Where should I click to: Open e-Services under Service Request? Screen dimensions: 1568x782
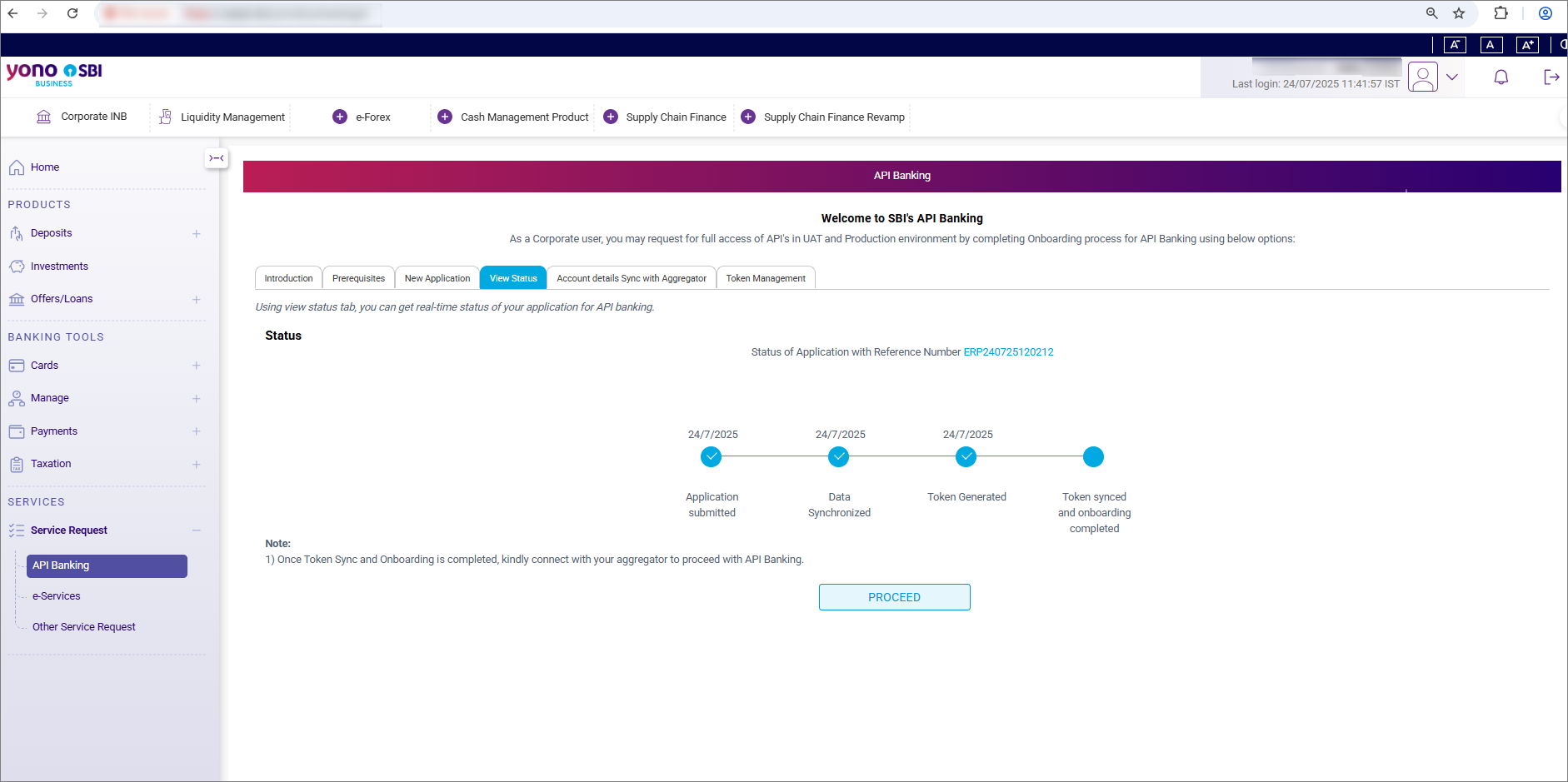tap(57, 596)
